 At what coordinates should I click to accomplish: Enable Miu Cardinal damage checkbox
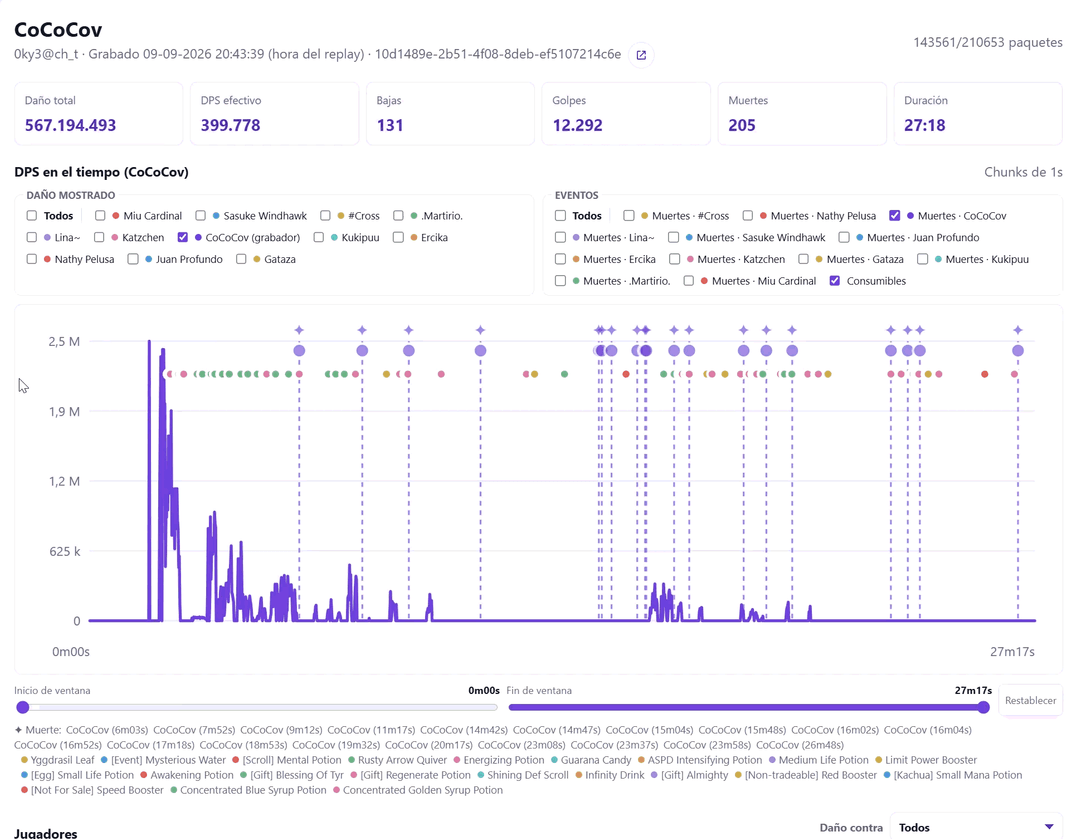pos(100,215)
